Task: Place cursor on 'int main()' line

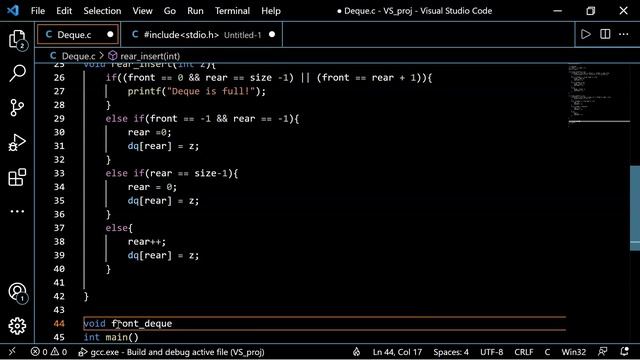Action: (x=111, y=337)
